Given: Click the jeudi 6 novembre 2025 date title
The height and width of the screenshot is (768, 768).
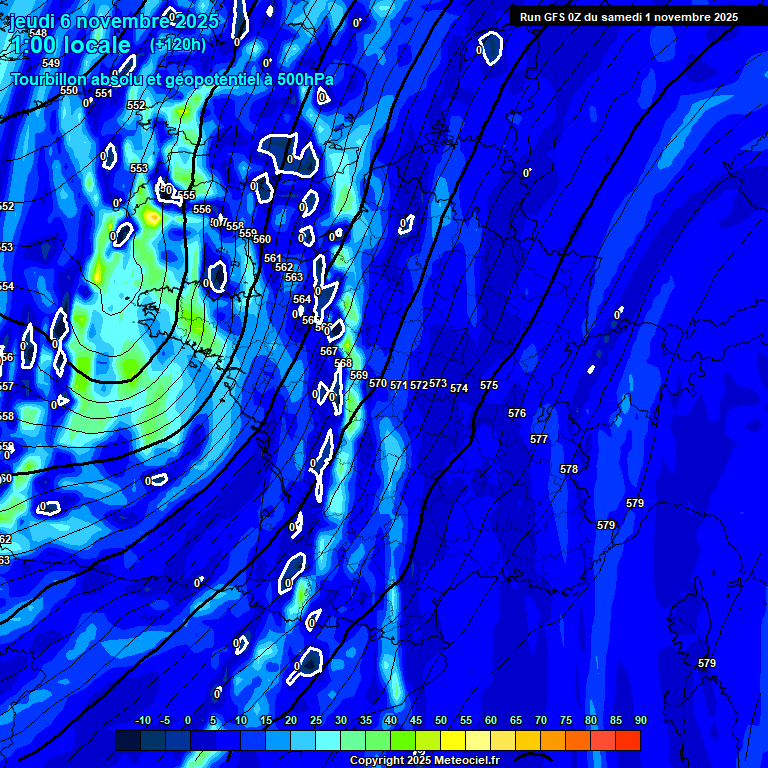Looking at the screenshot, I should (x=113, y=21).
